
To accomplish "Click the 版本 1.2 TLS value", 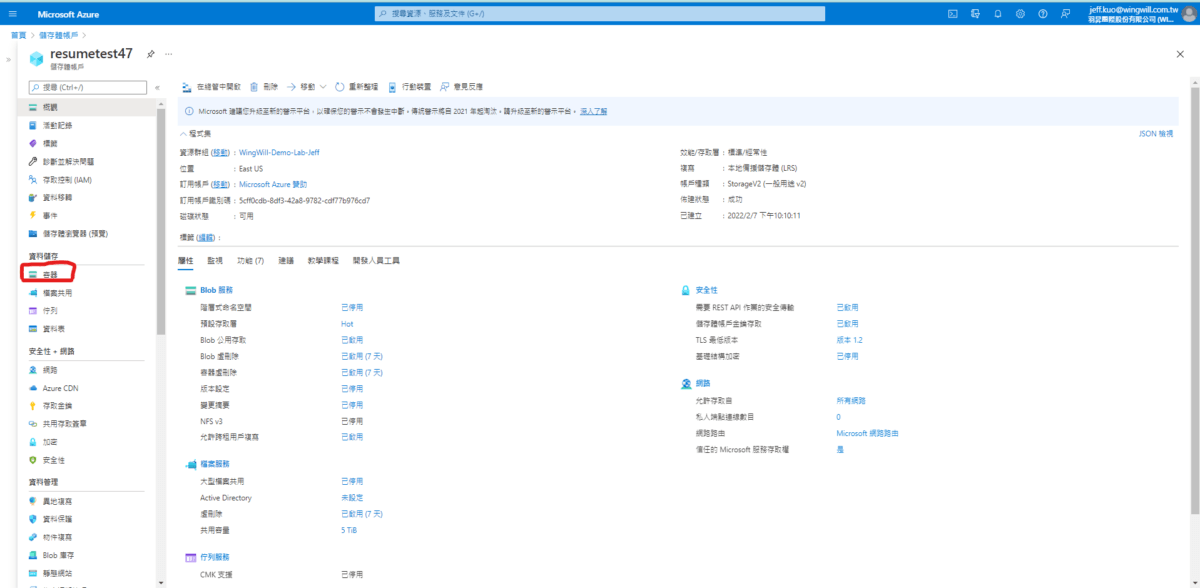I will [849, 340].
